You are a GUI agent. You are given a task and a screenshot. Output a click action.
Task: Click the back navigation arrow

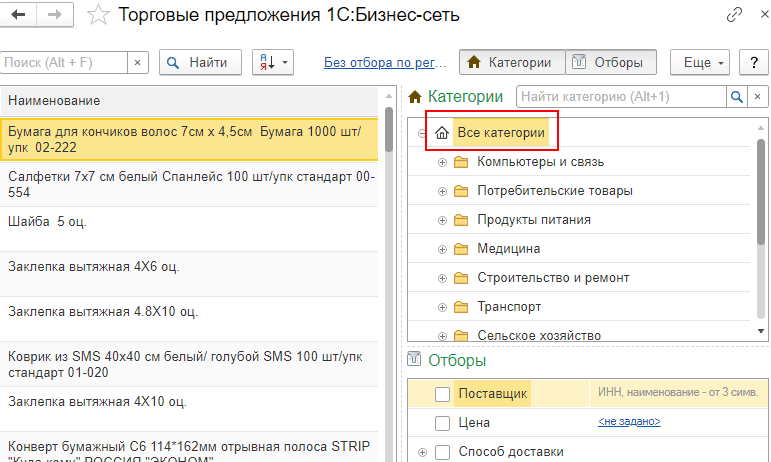pyautogui.click(x=20, y=15)
